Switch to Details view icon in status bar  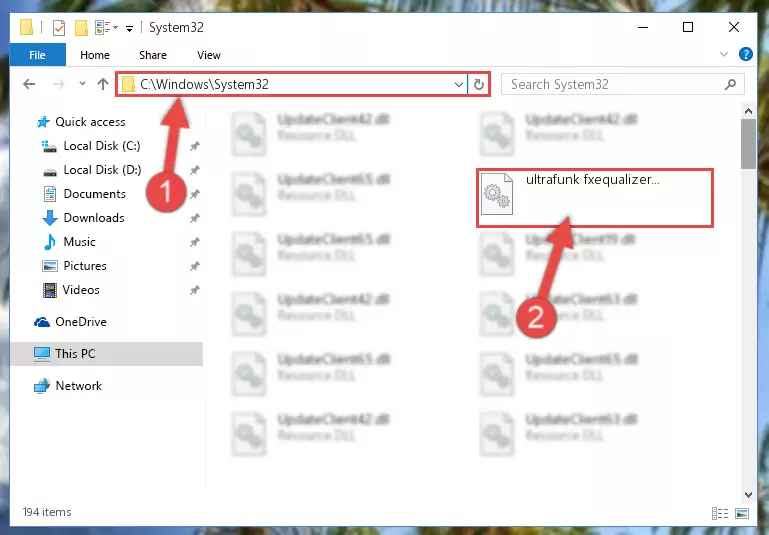point(719,513)
